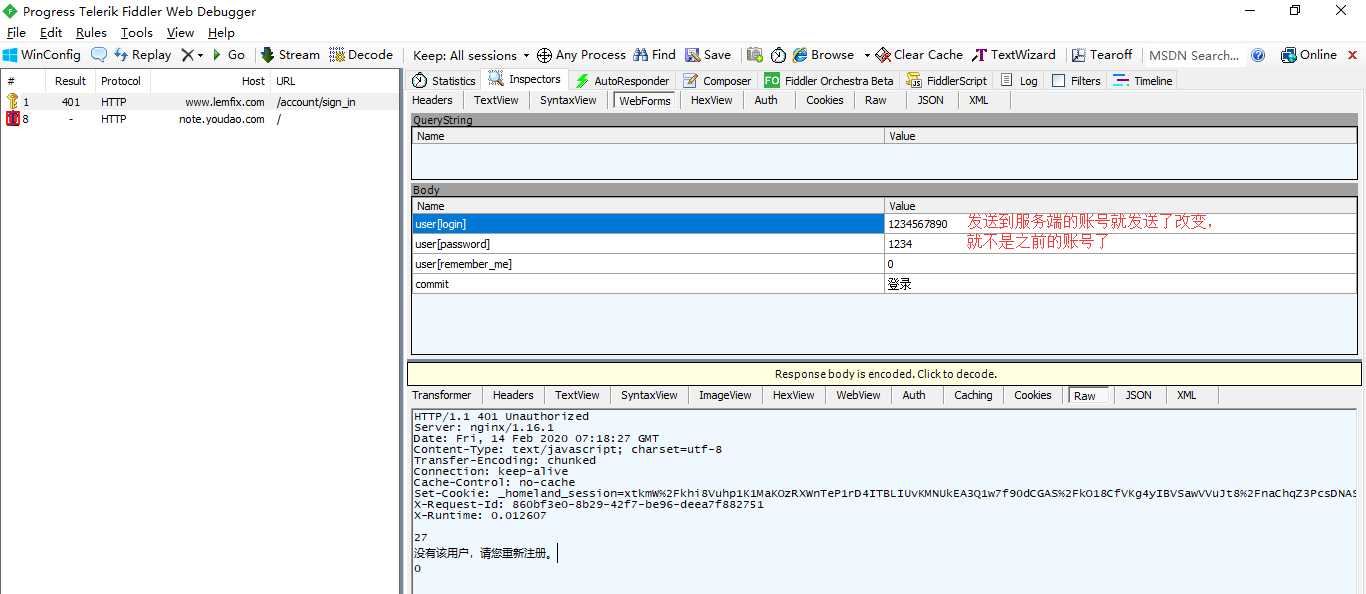The image size is (1366, 594).
Task: Select session 8 note.youdao.com row
Action: 200,119
